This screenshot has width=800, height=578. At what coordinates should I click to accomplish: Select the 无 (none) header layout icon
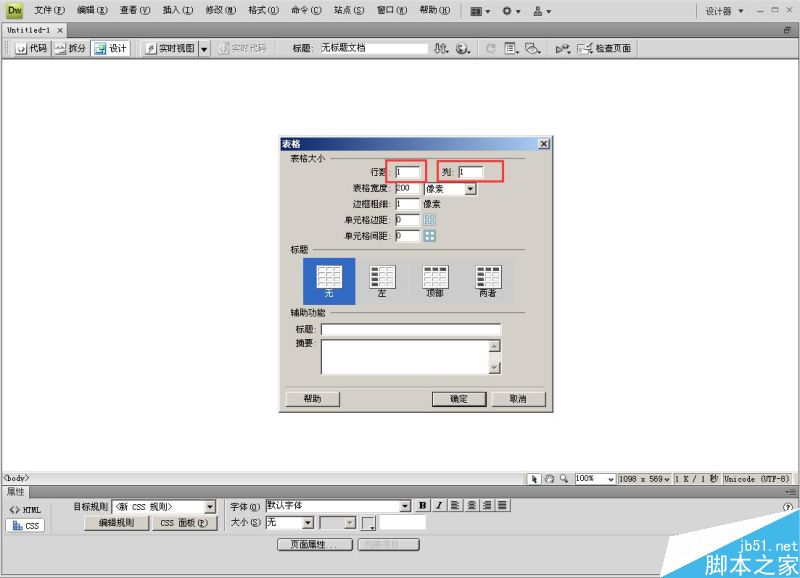click(329, 278)
